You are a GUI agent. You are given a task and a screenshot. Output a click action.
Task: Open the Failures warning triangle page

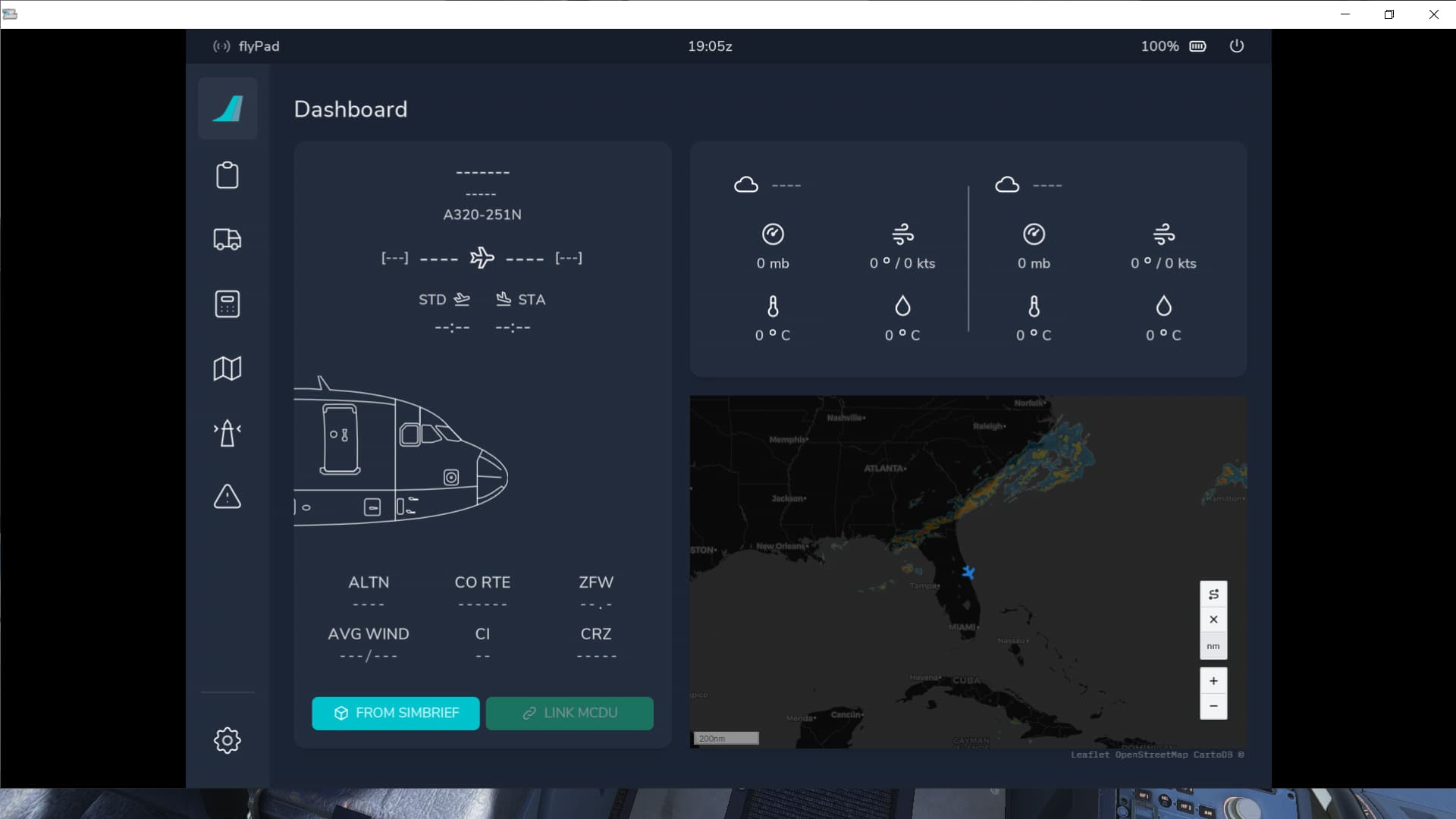[x=227, y=497]
